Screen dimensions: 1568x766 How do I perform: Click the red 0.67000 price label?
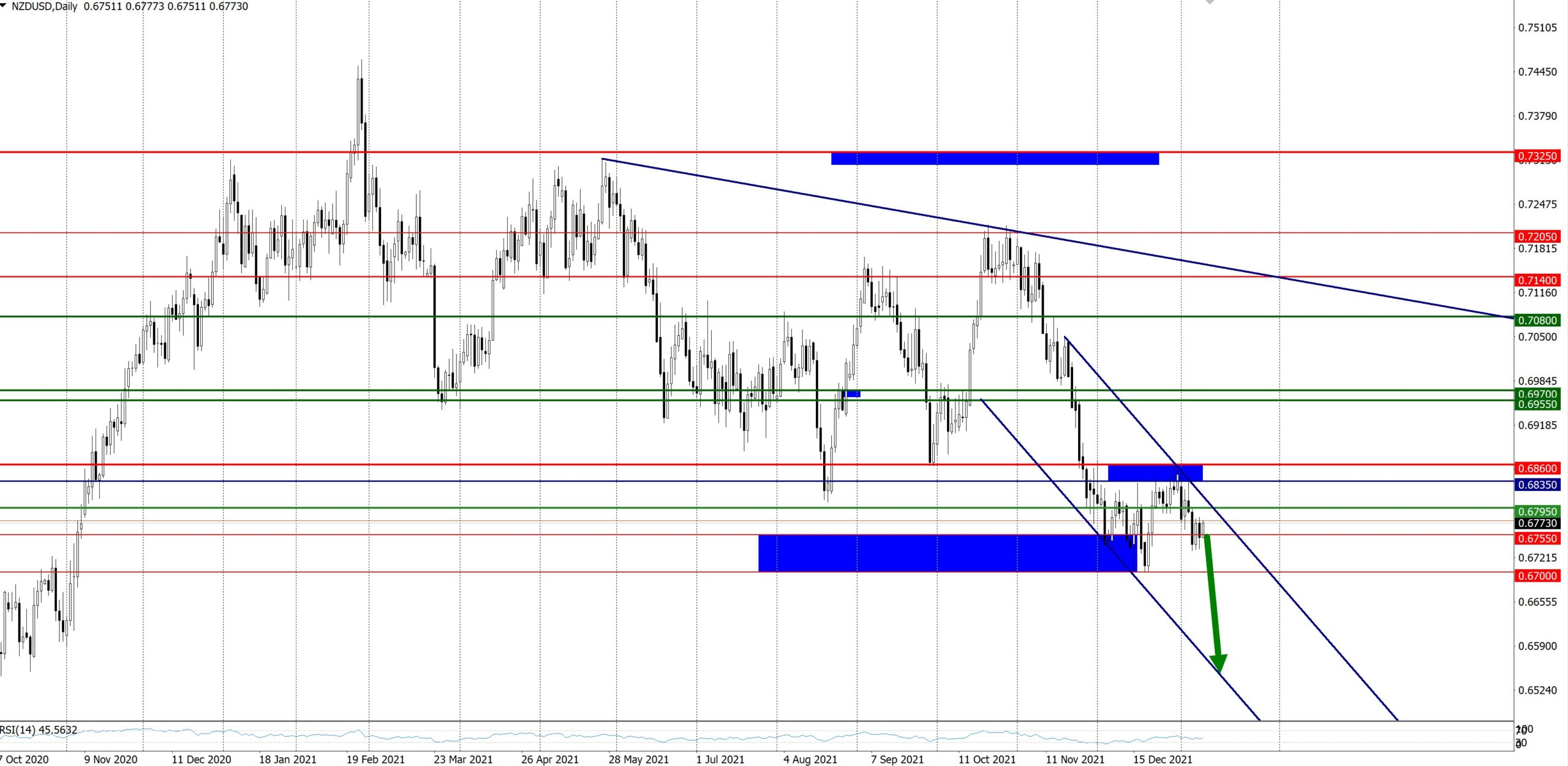(1537, 575)
